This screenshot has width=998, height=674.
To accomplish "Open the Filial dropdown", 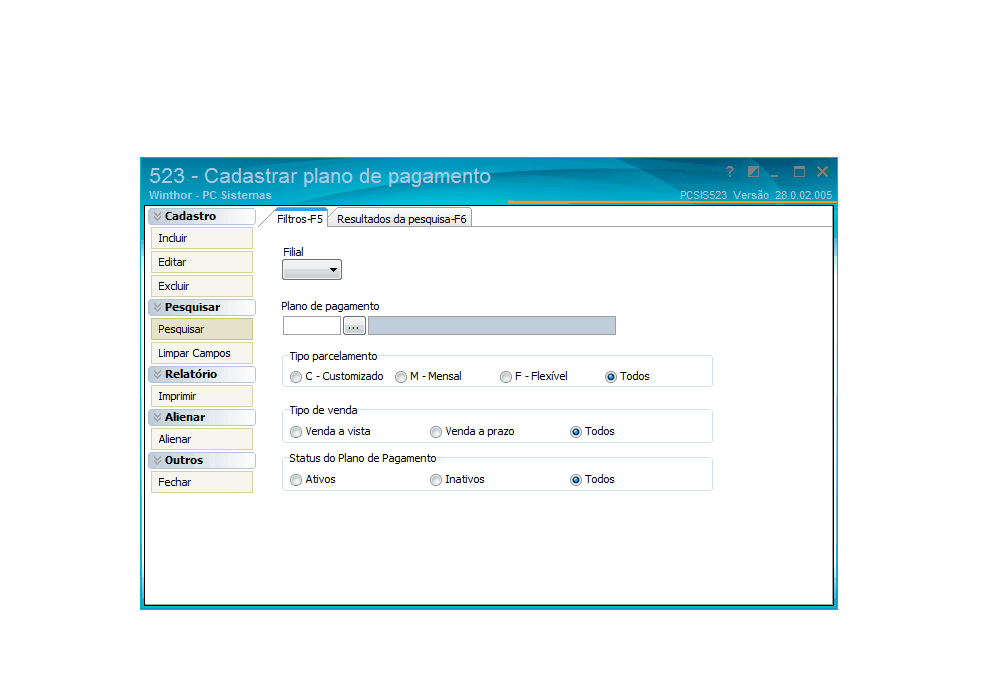I will [x=312, y=270].
